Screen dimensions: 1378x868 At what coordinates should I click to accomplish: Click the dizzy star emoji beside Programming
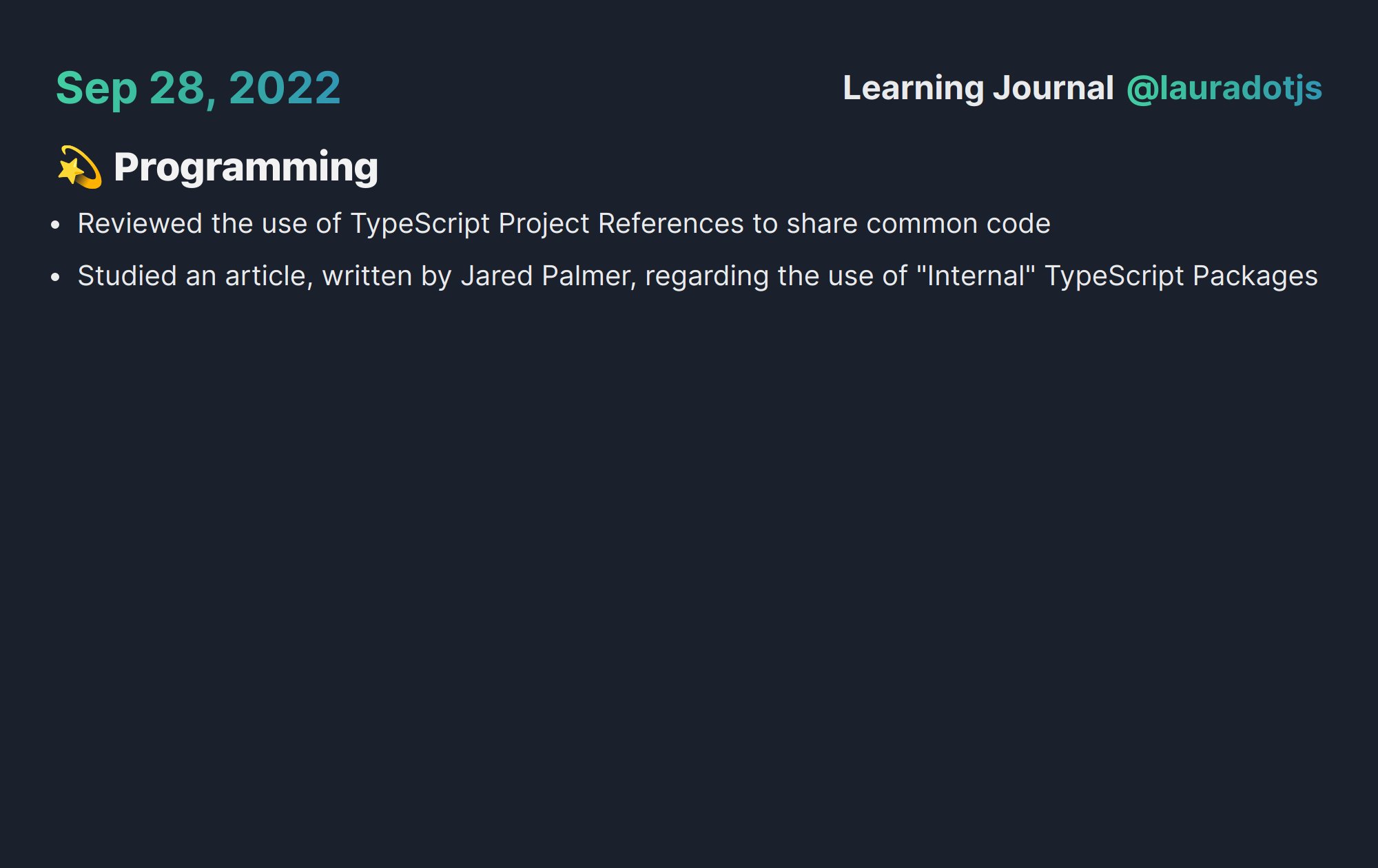click(79, 167)
